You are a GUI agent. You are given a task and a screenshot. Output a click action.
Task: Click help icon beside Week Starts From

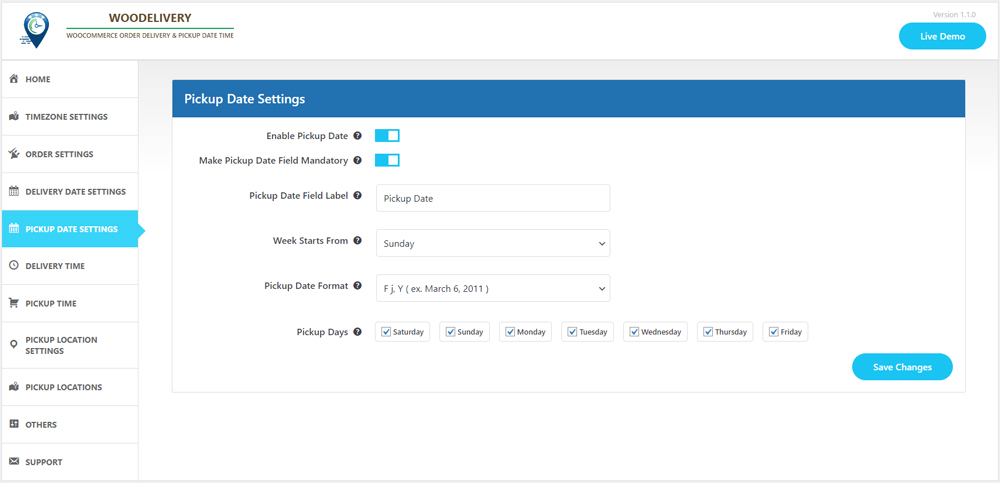point(358,241)
